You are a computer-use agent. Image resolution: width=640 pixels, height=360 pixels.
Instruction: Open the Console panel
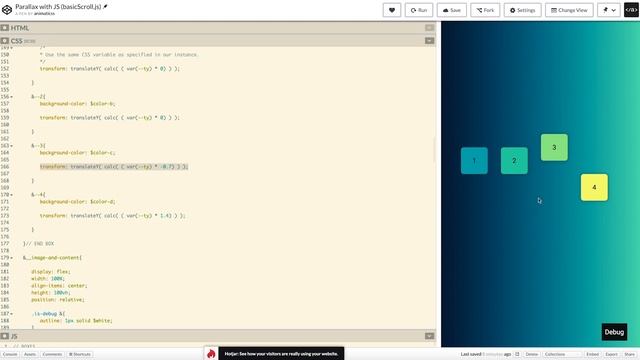[10, 354]
